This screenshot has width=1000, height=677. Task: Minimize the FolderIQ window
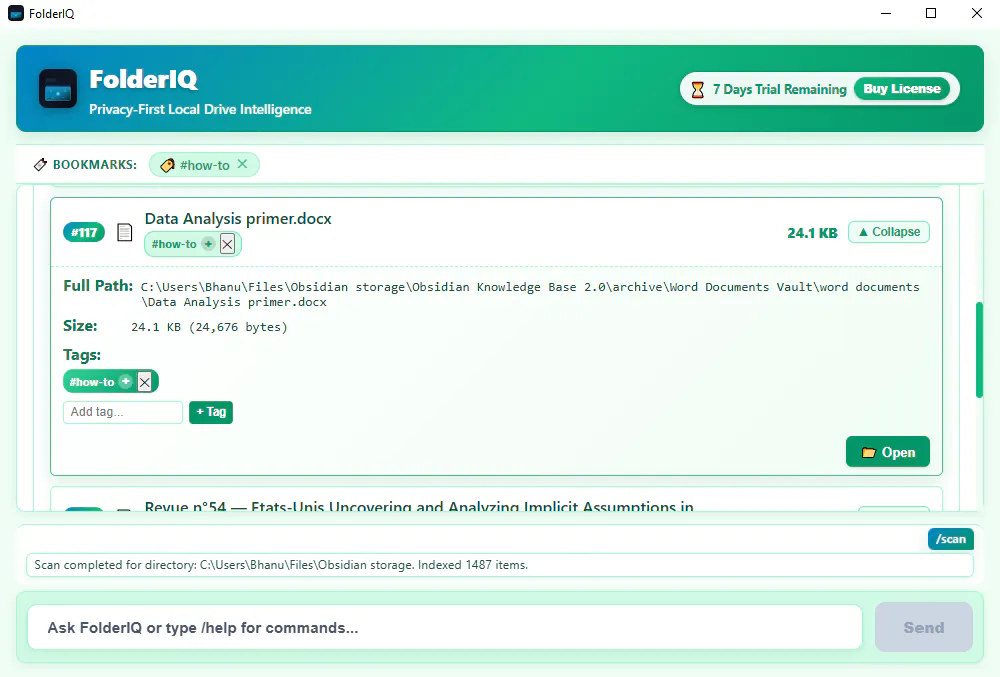point(885,13)
